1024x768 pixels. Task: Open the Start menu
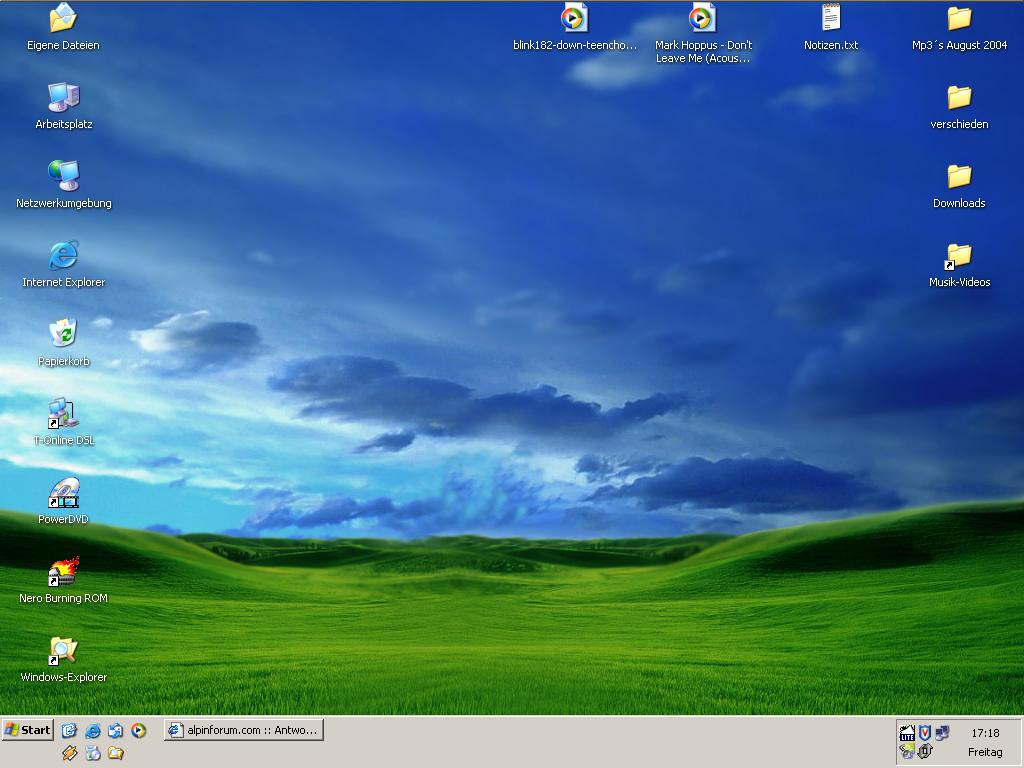click(x=28, y=730)
